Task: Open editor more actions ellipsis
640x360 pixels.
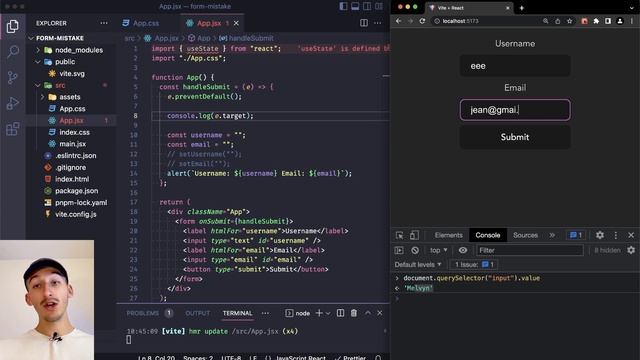Action: [x=378, y=23]
